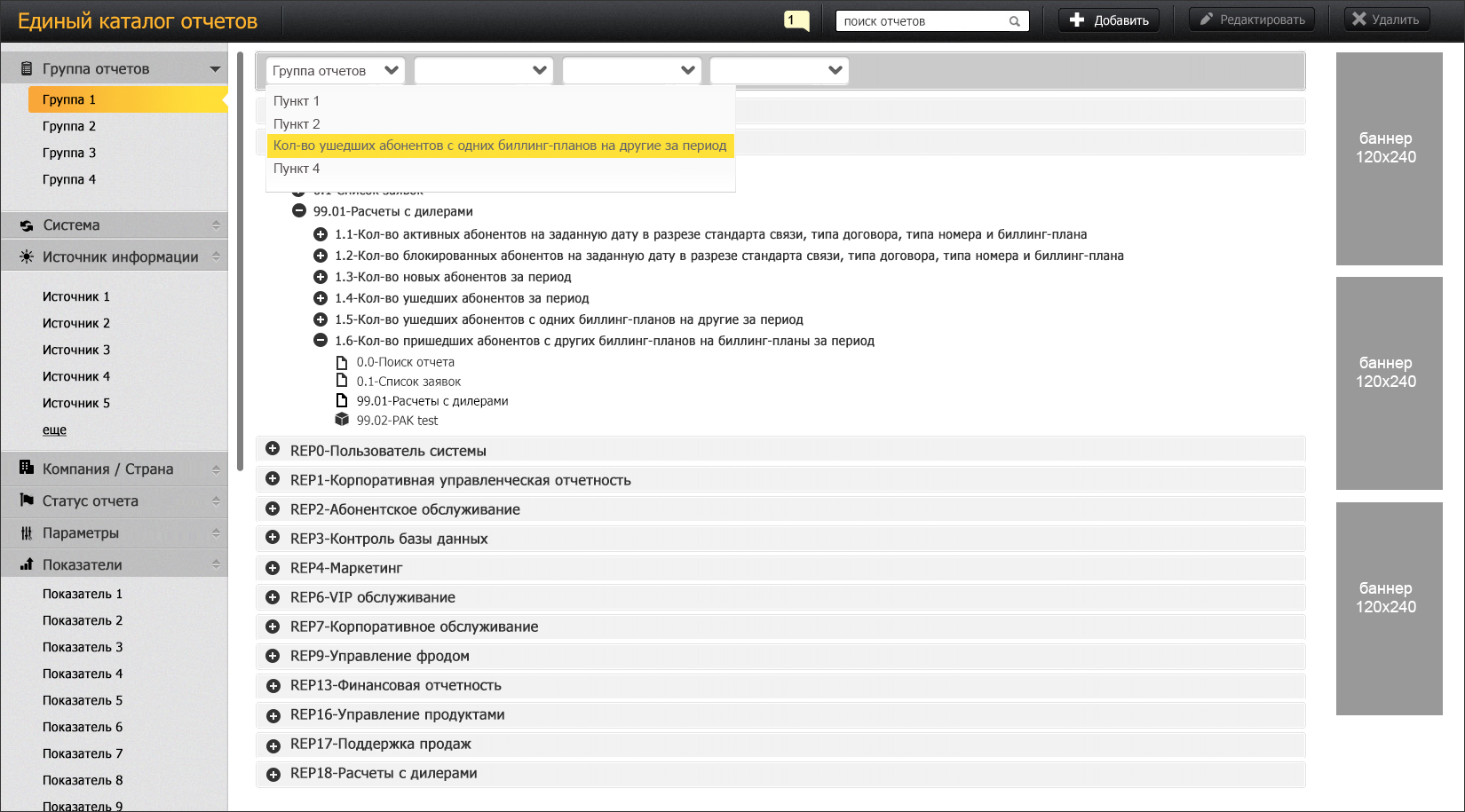The image size is (1465, 812).
Task: Click the package icon for 99.02-PAK test
Action: tap(342, 420)
